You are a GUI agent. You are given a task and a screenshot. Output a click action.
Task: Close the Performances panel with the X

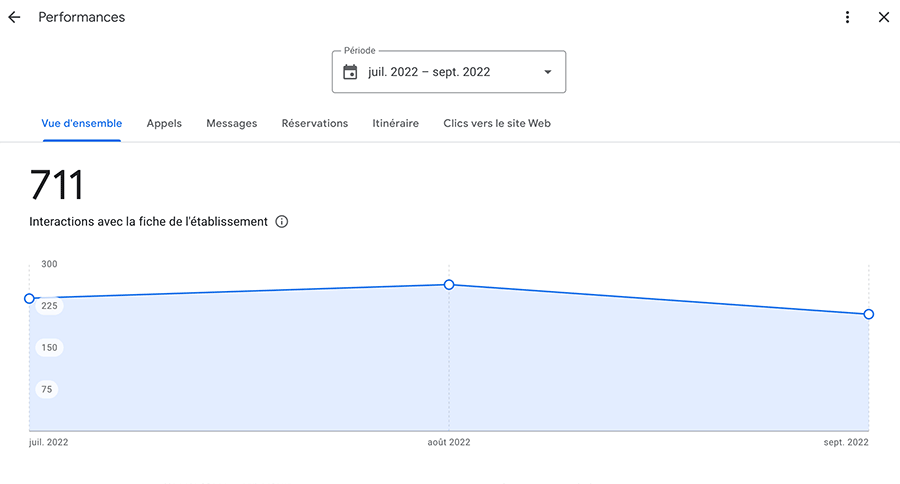883,17
